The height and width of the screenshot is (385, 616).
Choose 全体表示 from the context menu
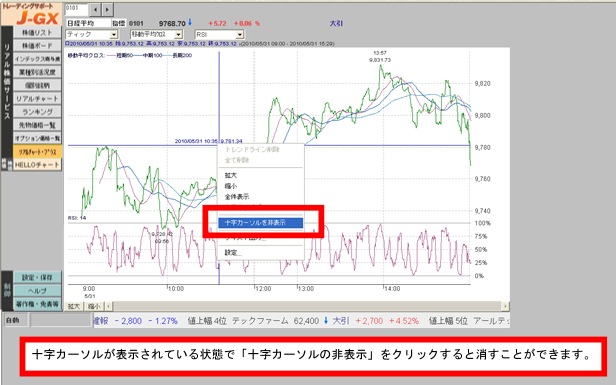236,196
